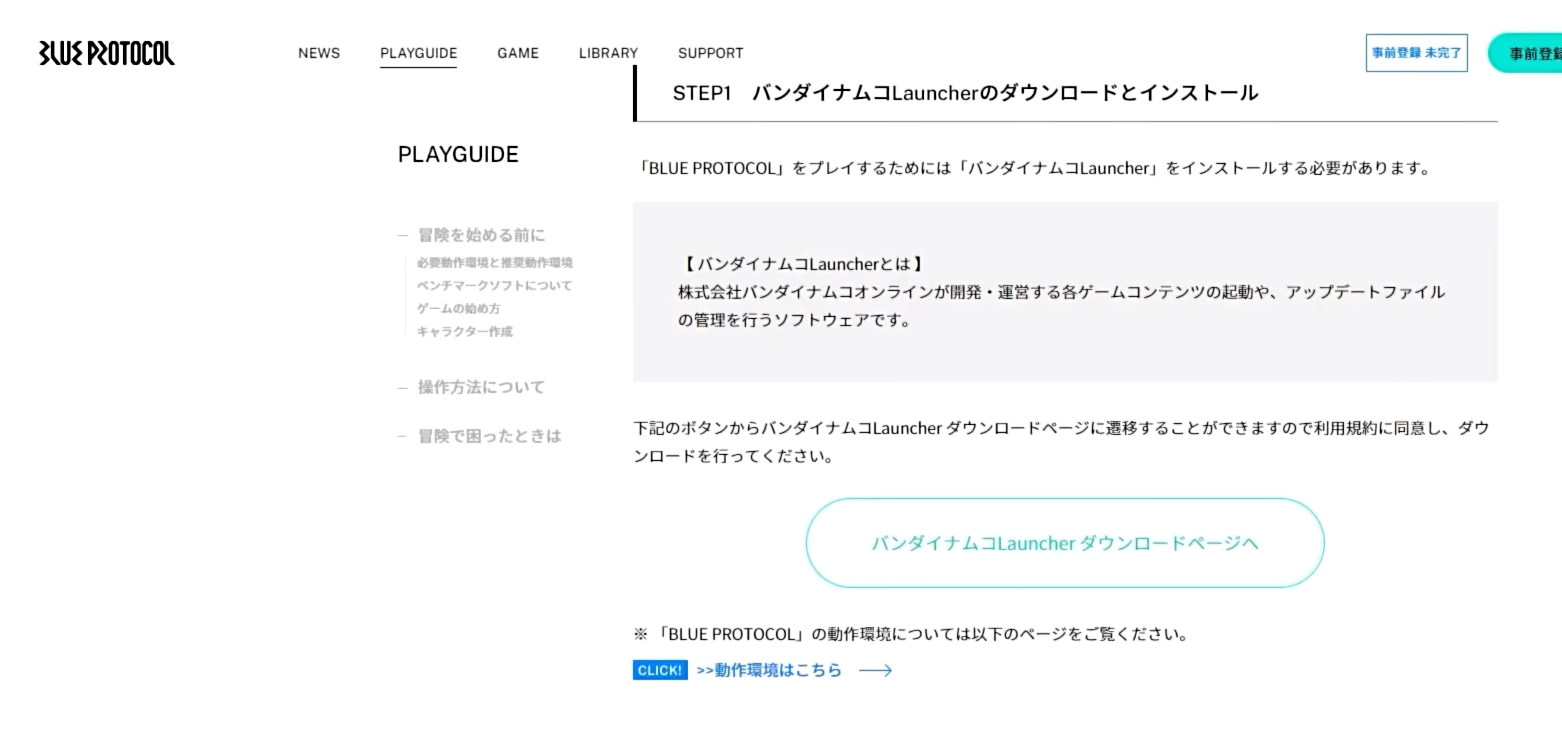Go to the GAME menu item
Image resolution: width=1562 pixels, height=729 pixels.
518,53
